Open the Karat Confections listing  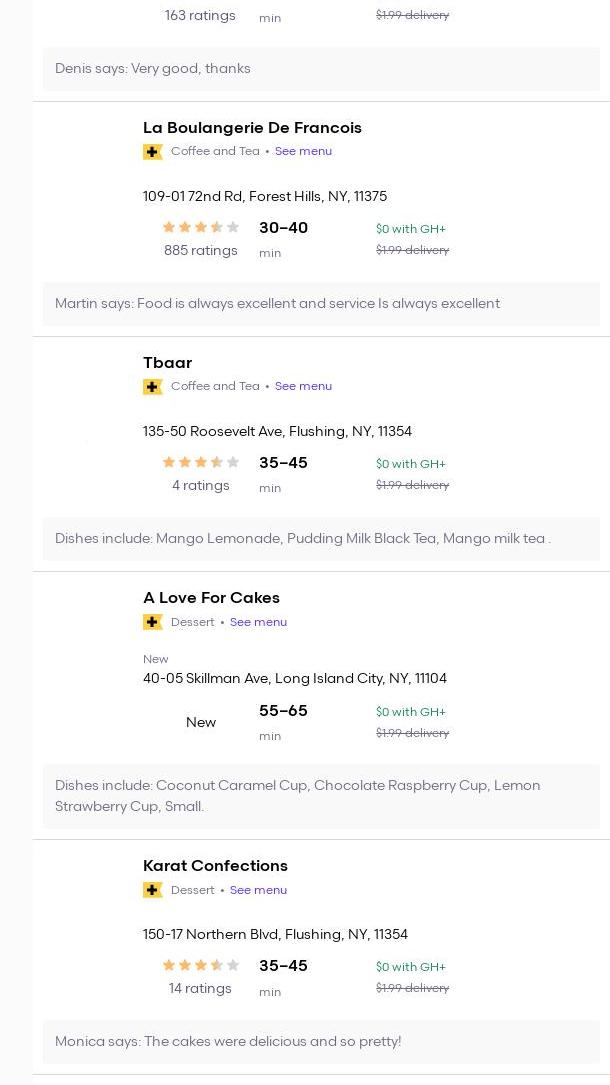pyautogui.click(x=215, y=866)
